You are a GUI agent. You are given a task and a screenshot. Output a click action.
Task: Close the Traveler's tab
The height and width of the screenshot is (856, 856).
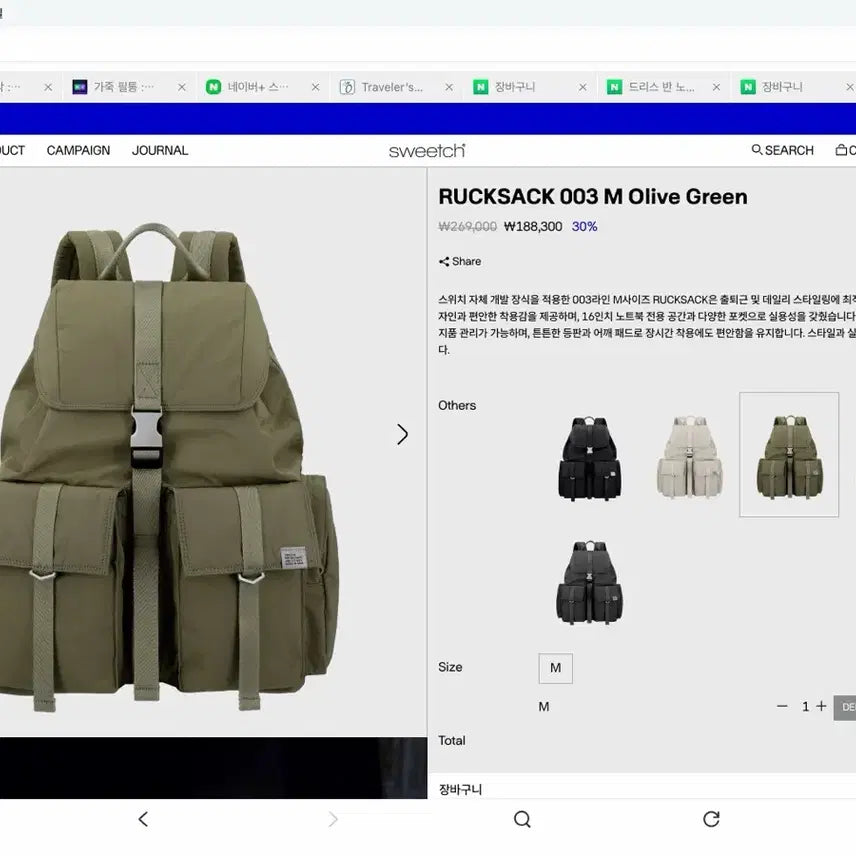(x=449, y=87)
